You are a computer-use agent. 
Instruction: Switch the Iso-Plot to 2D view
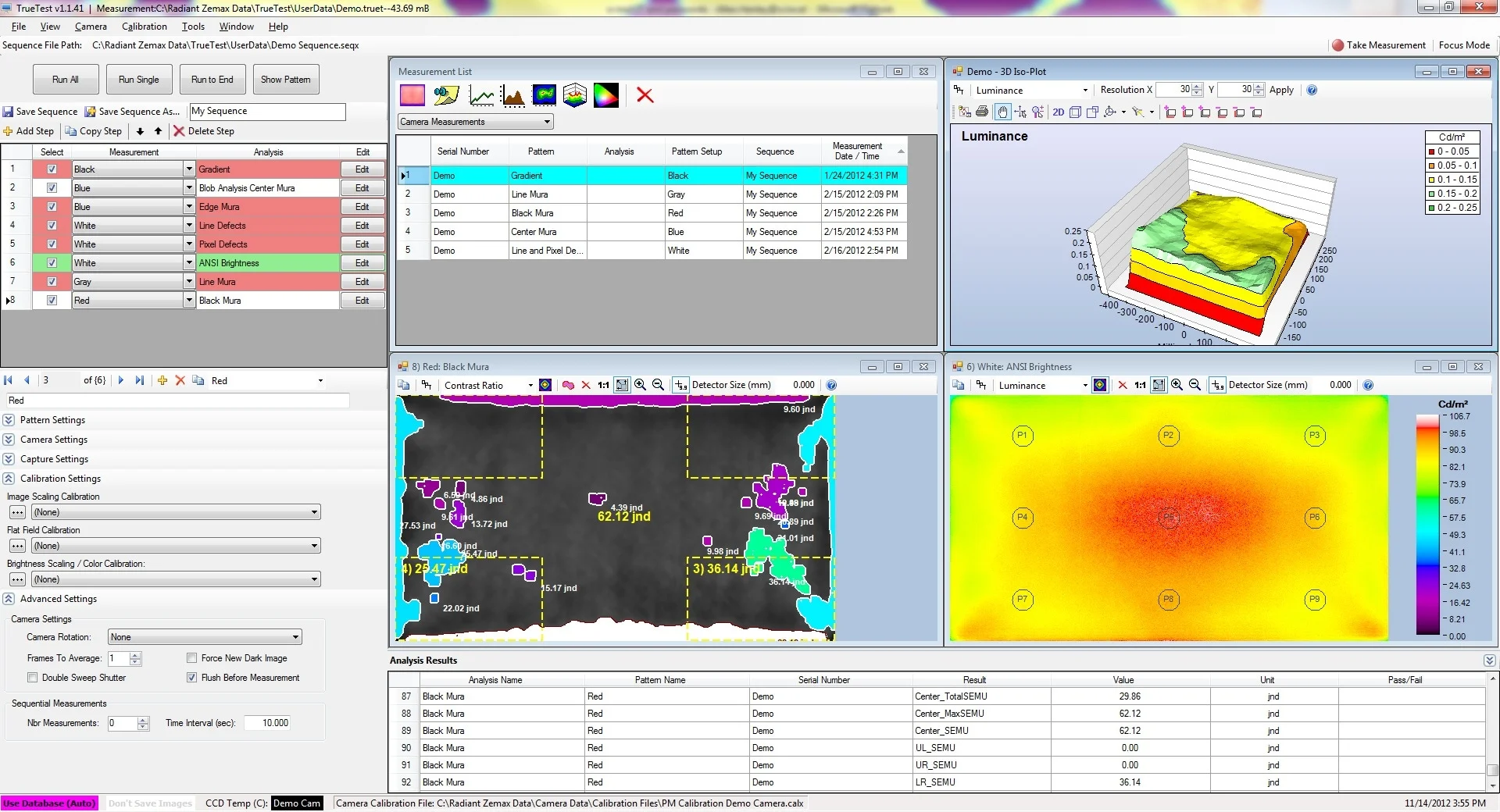(x=1058, y=112)
